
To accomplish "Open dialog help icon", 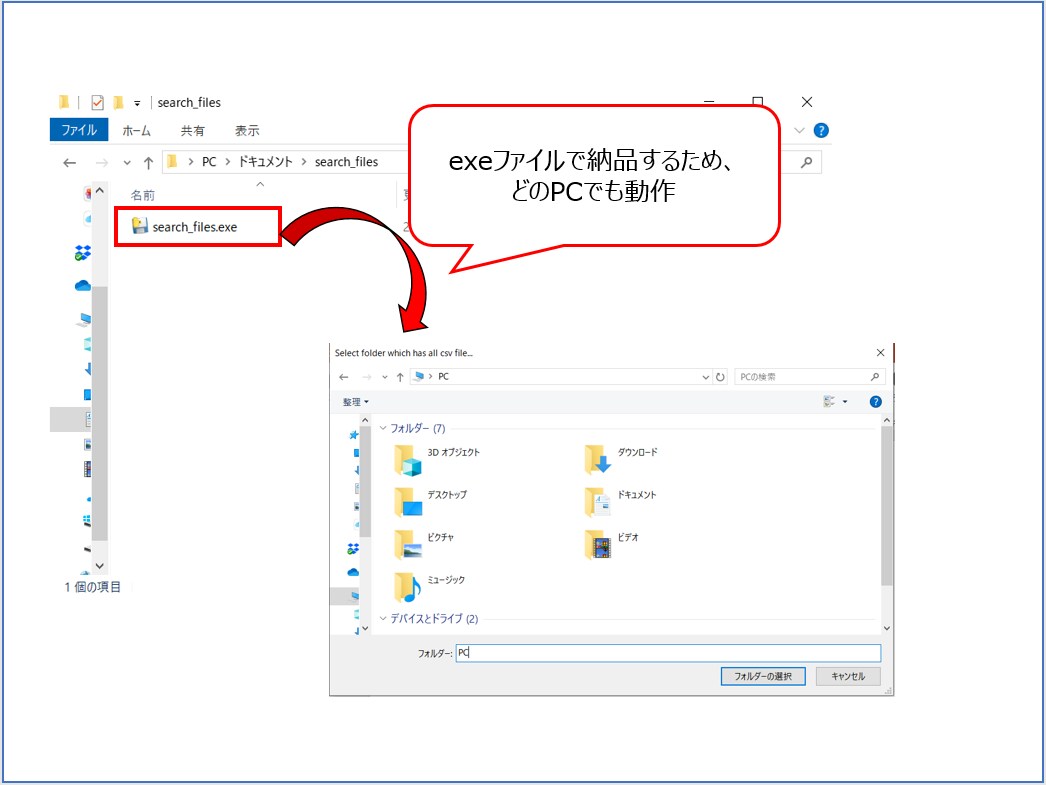I will [875, 402].
